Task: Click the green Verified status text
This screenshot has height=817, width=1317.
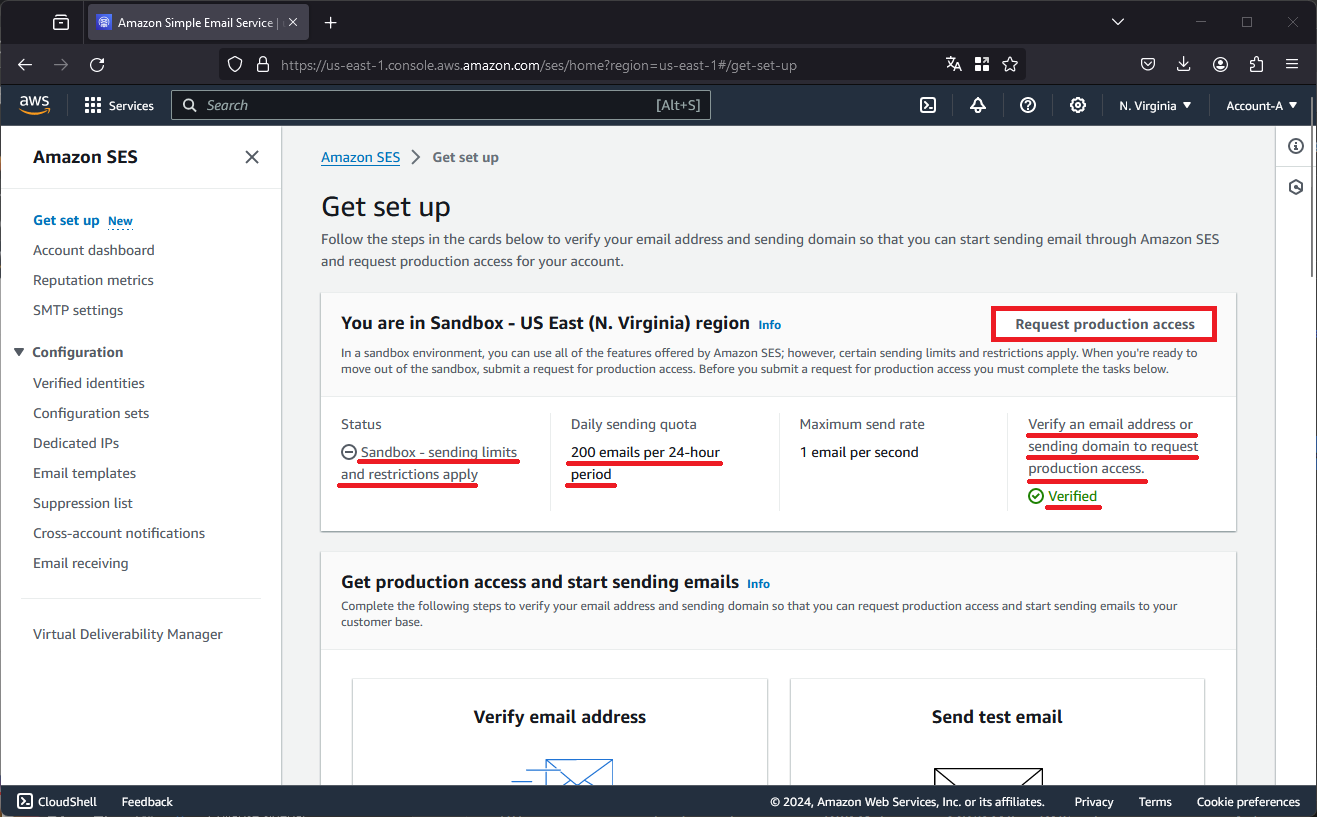Action: tap(1072, 496)
